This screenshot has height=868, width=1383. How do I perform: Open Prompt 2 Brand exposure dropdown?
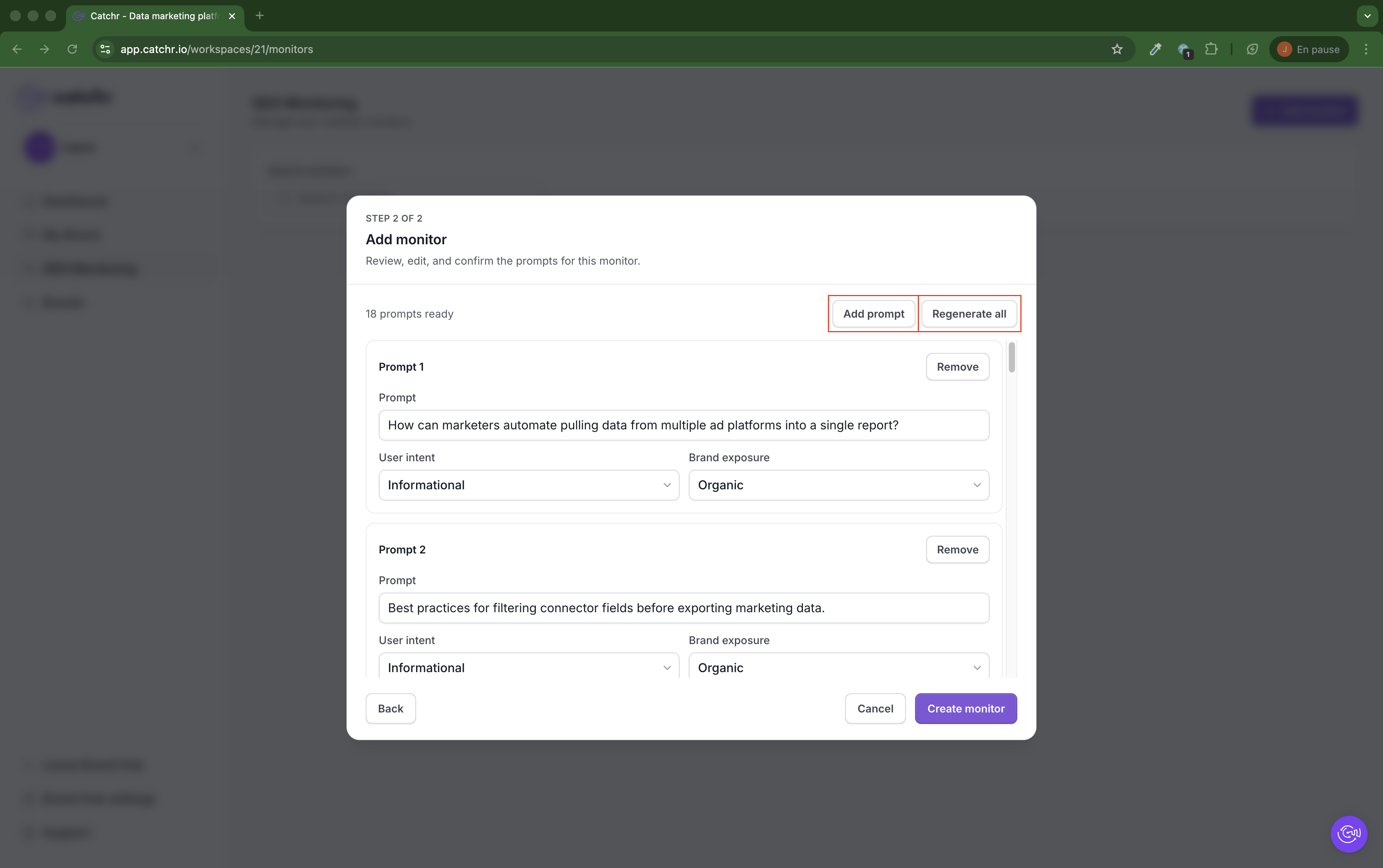coord(838,668)
